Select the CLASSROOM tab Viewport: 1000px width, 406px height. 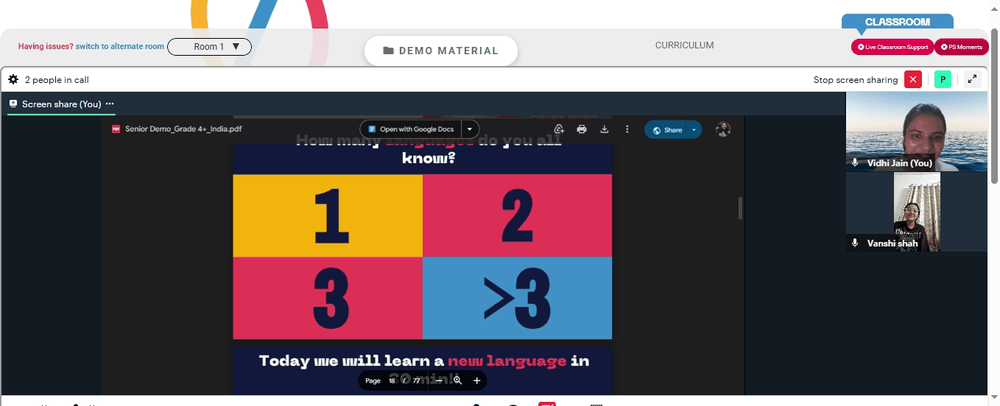(897, 22)
